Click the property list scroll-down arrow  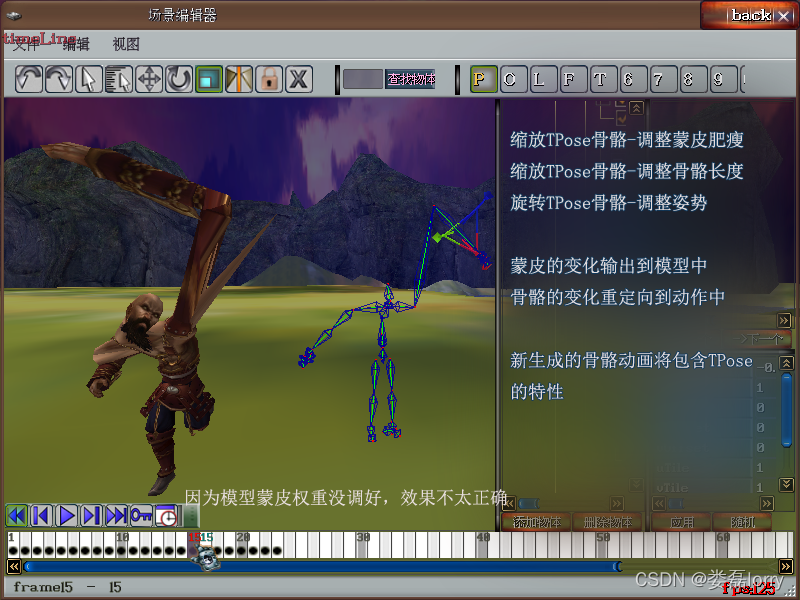tap(786, 484)
